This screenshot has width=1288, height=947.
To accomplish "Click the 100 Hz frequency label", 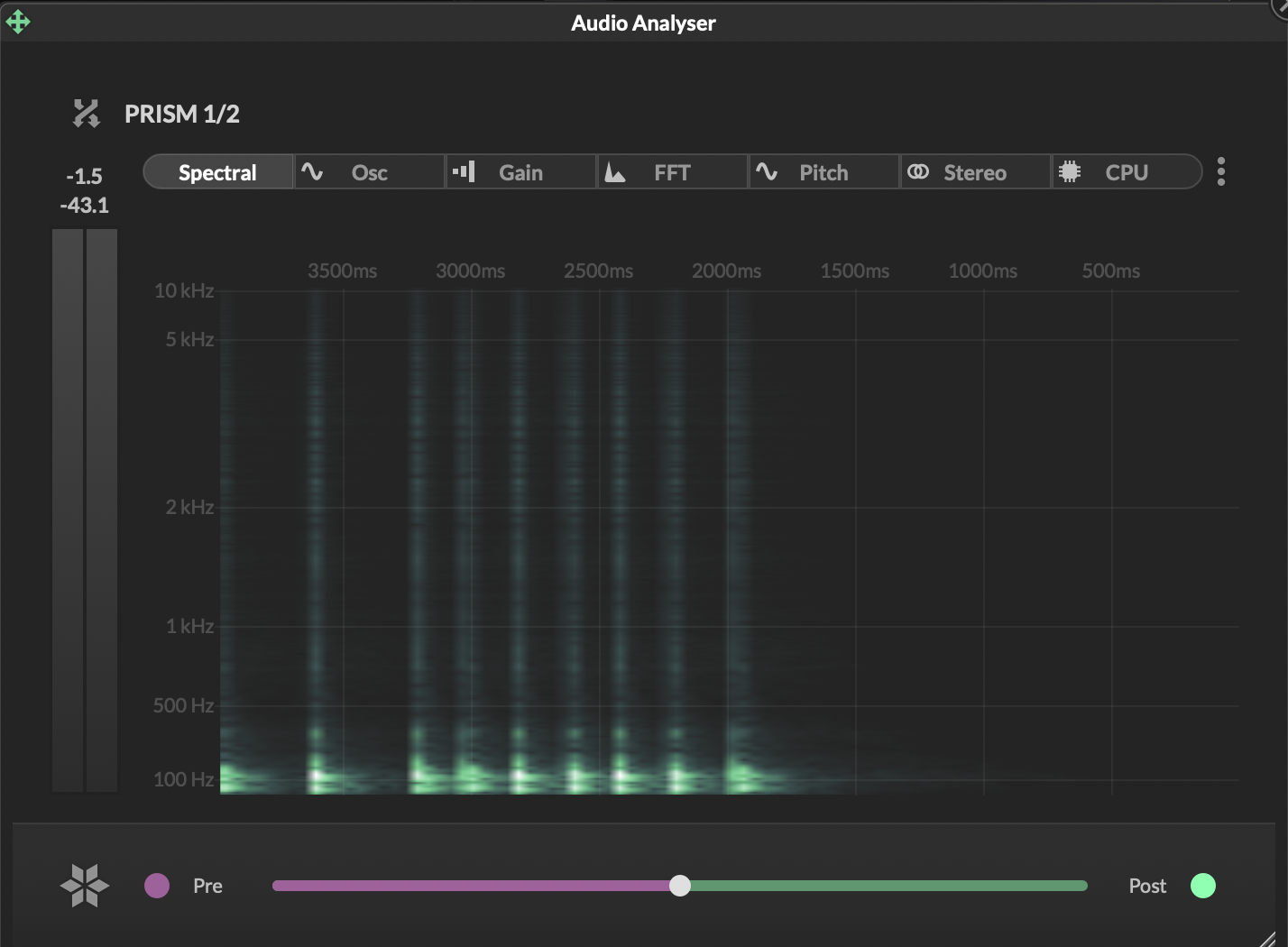I will (183, 779).
